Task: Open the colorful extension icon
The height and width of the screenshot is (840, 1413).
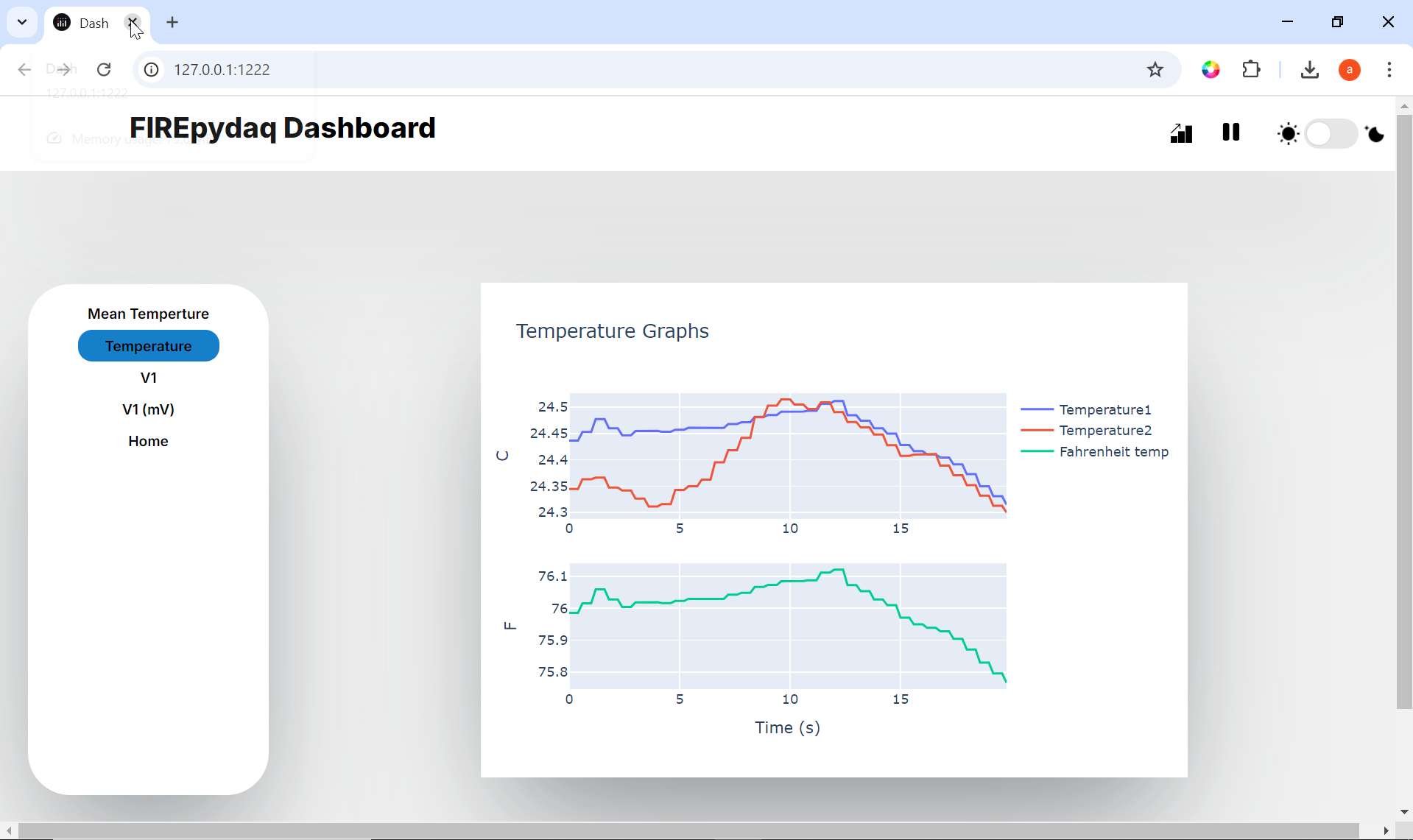Action: tap(1211, 69)
